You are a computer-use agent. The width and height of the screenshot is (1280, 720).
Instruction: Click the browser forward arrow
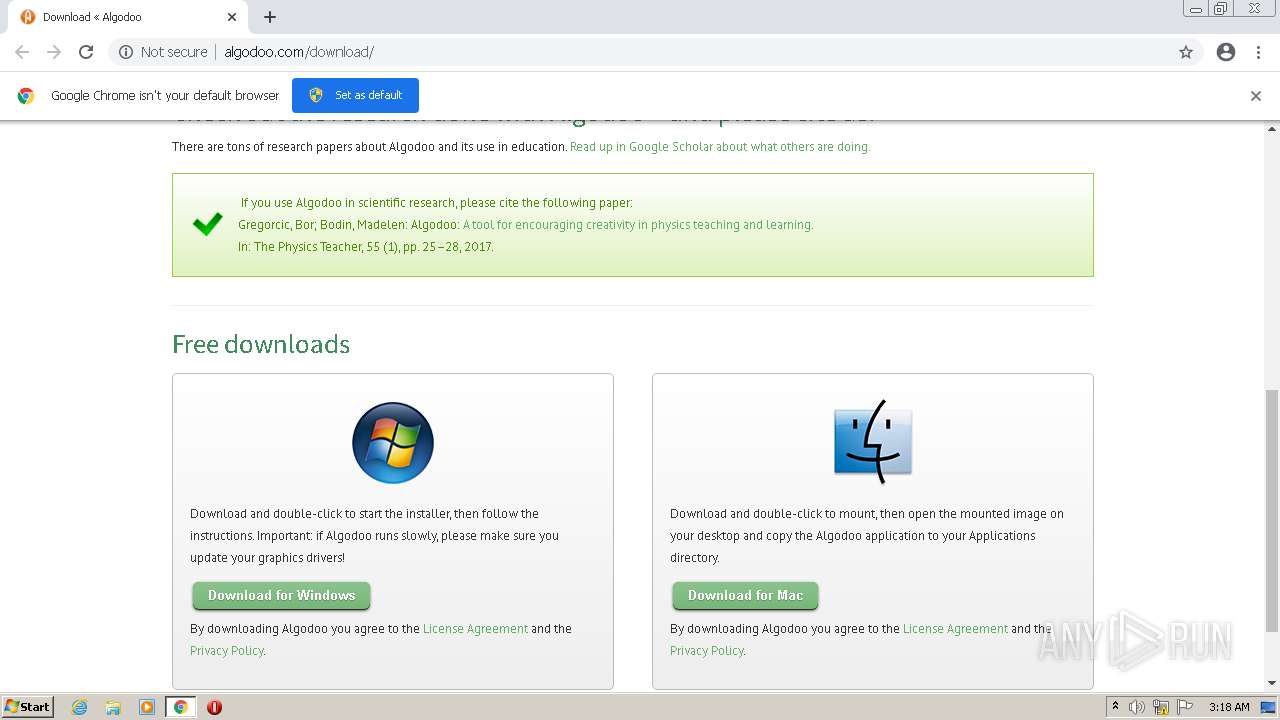54,52
